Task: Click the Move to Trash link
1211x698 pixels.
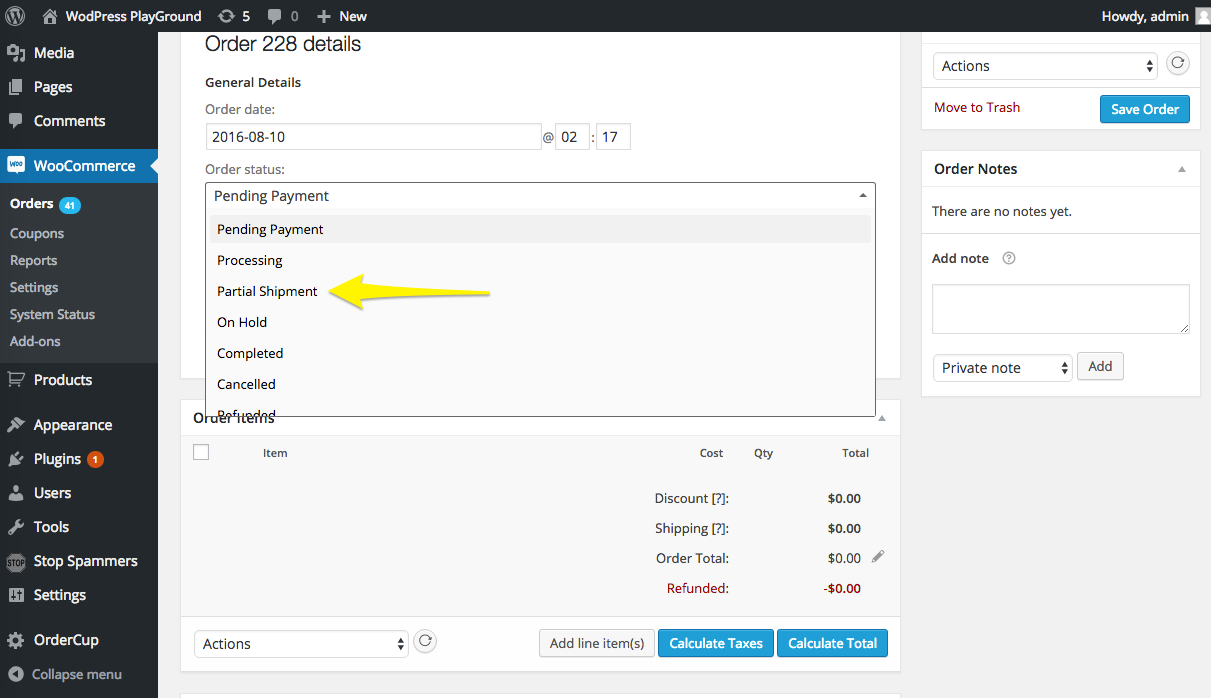Action: pyautogui.click(x=977, y=107)
